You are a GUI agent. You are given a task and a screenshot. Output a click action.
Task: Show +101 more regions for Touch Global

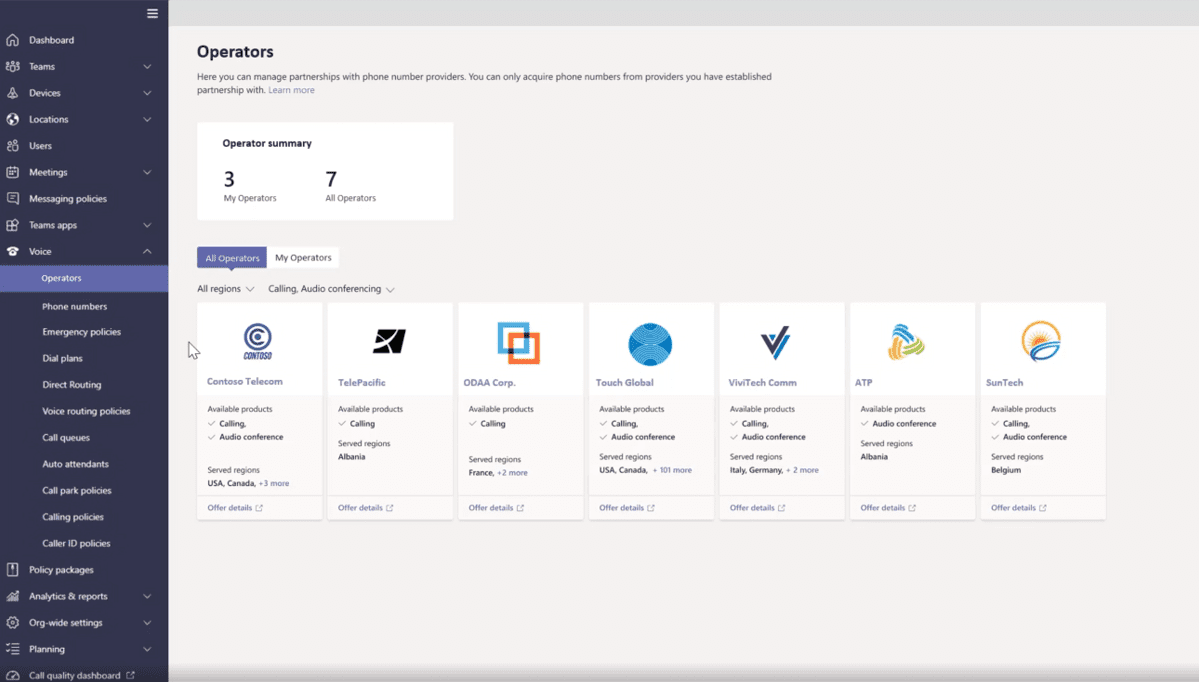click(672, 470)
